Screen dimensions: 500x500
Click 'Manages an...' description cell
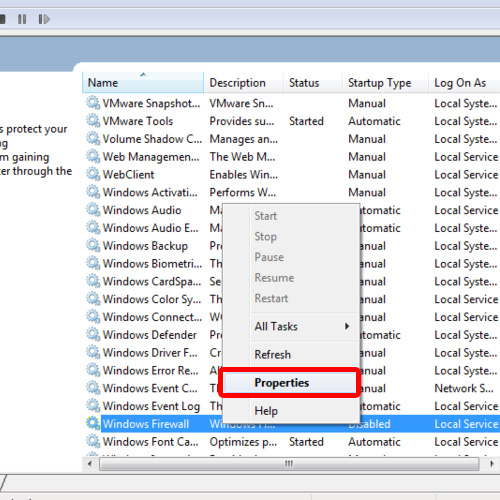(244, 139)
